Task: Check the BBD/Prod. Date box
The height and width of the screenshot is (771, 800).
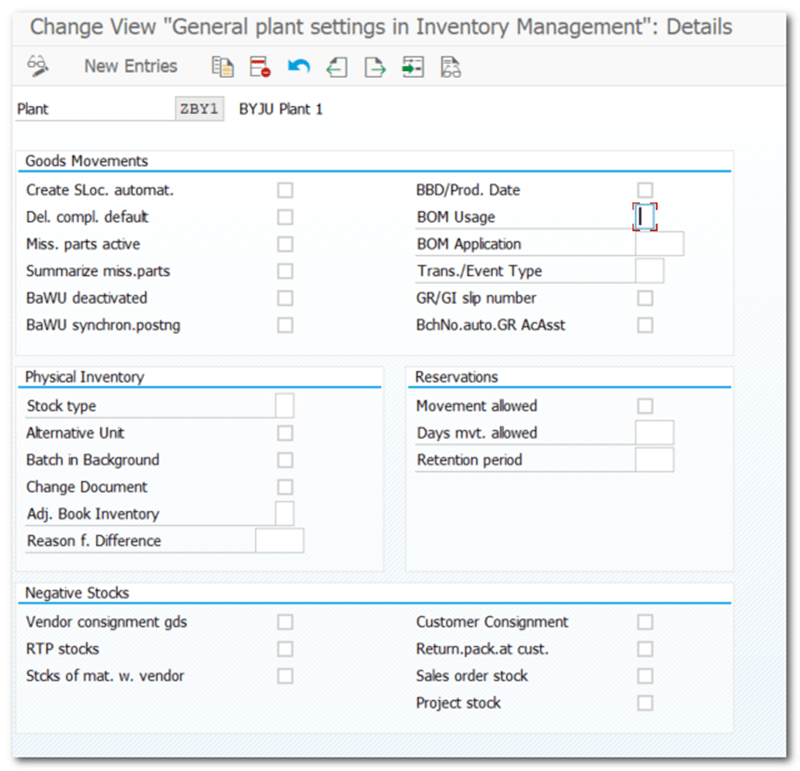Action: pyautogui.click(x=645, y=190)
